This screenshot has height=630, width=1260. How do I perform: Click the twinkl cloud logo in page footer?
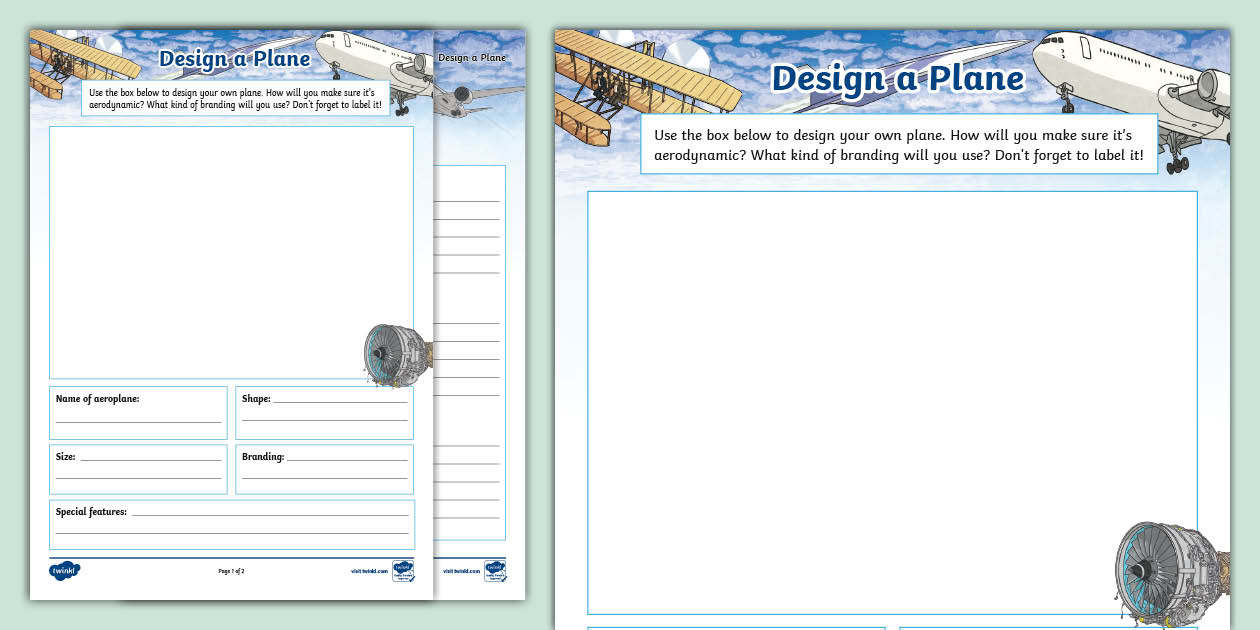64,571
